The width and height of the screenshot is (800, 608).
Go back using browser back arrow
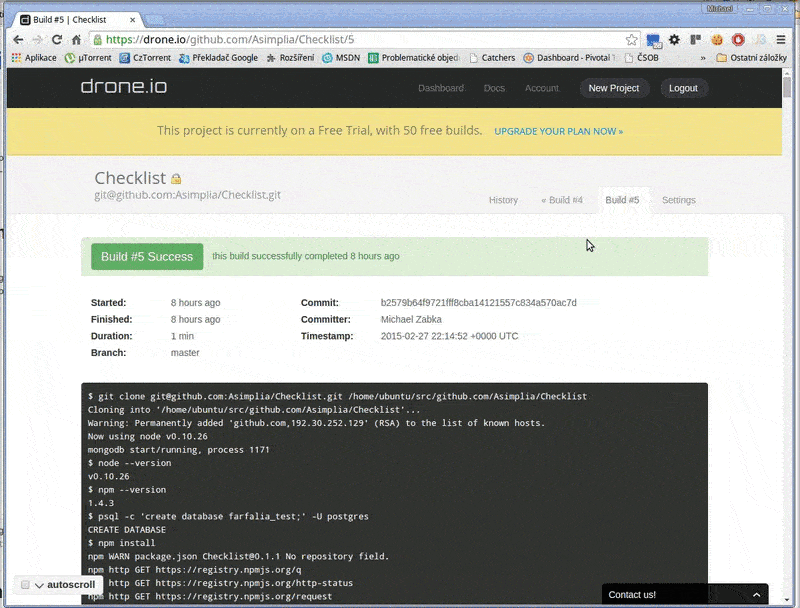pyautogui.click(x=18, y=40)
